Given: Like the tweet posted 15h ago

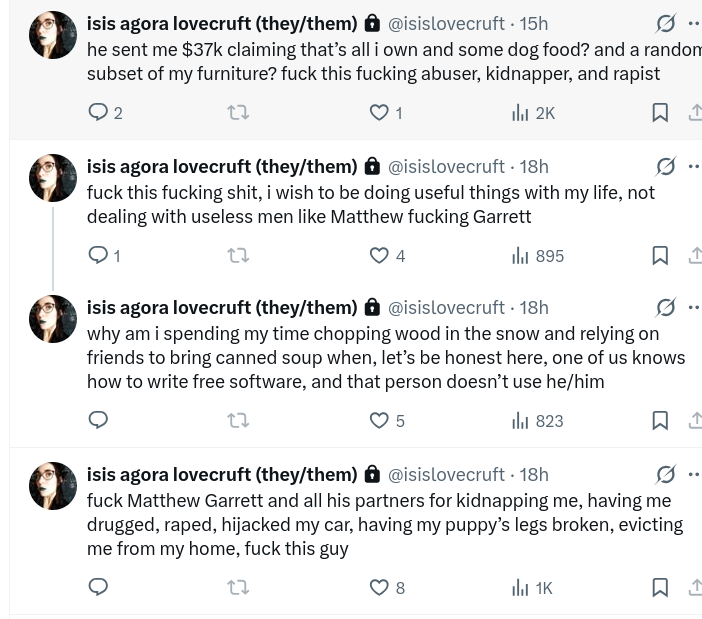Looking at the screenshot, I should pyautogui.click(x=380, y=113).
